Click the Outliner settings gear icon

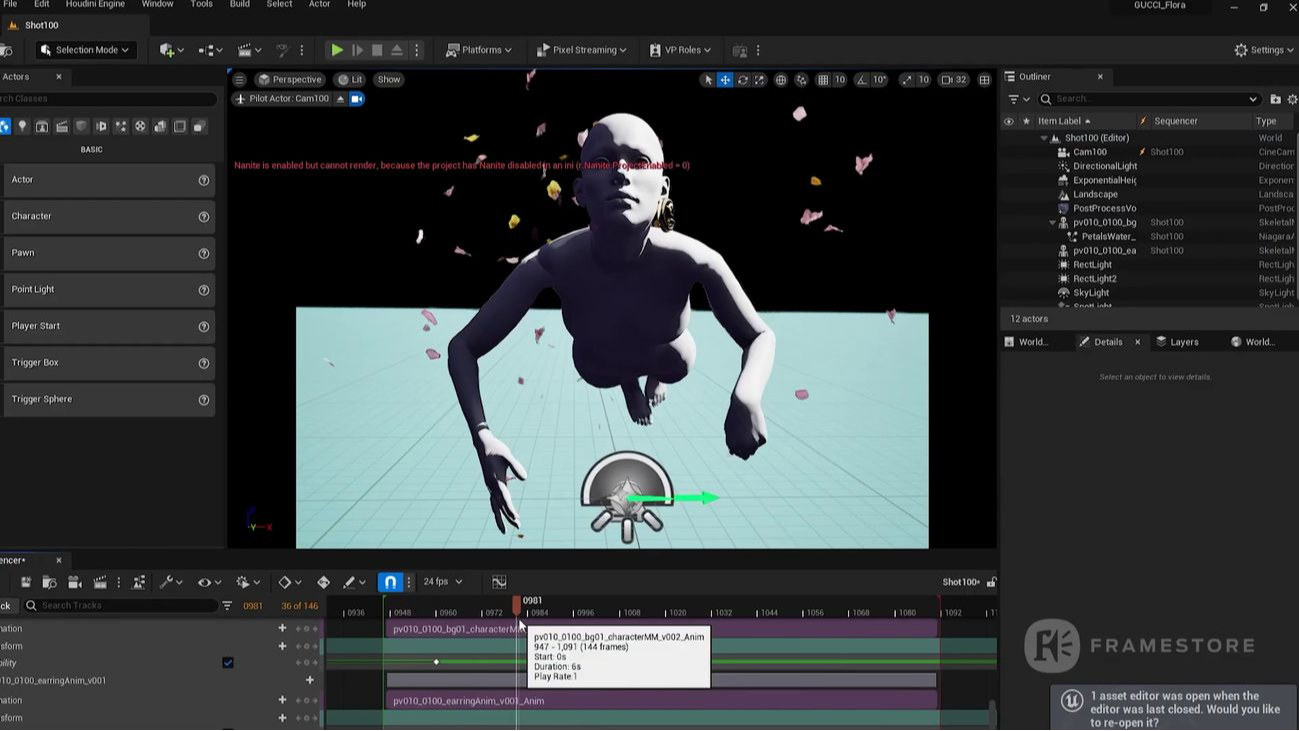(1291, 99)
